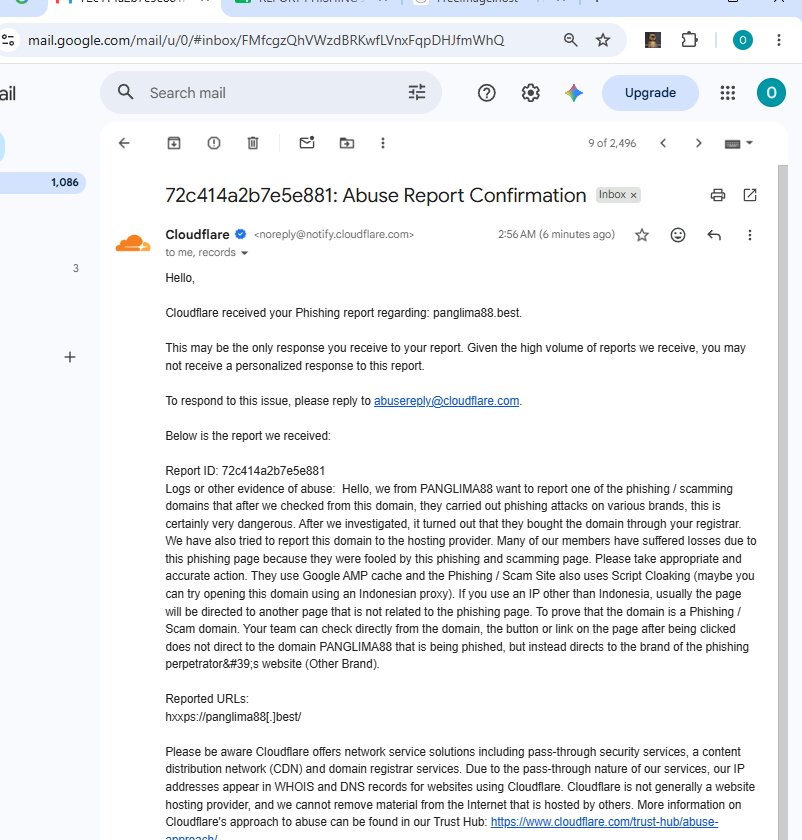This screenshot has height=840, width=802.
Task: View site information icon in address bar
Action: [x=8, y=40]
